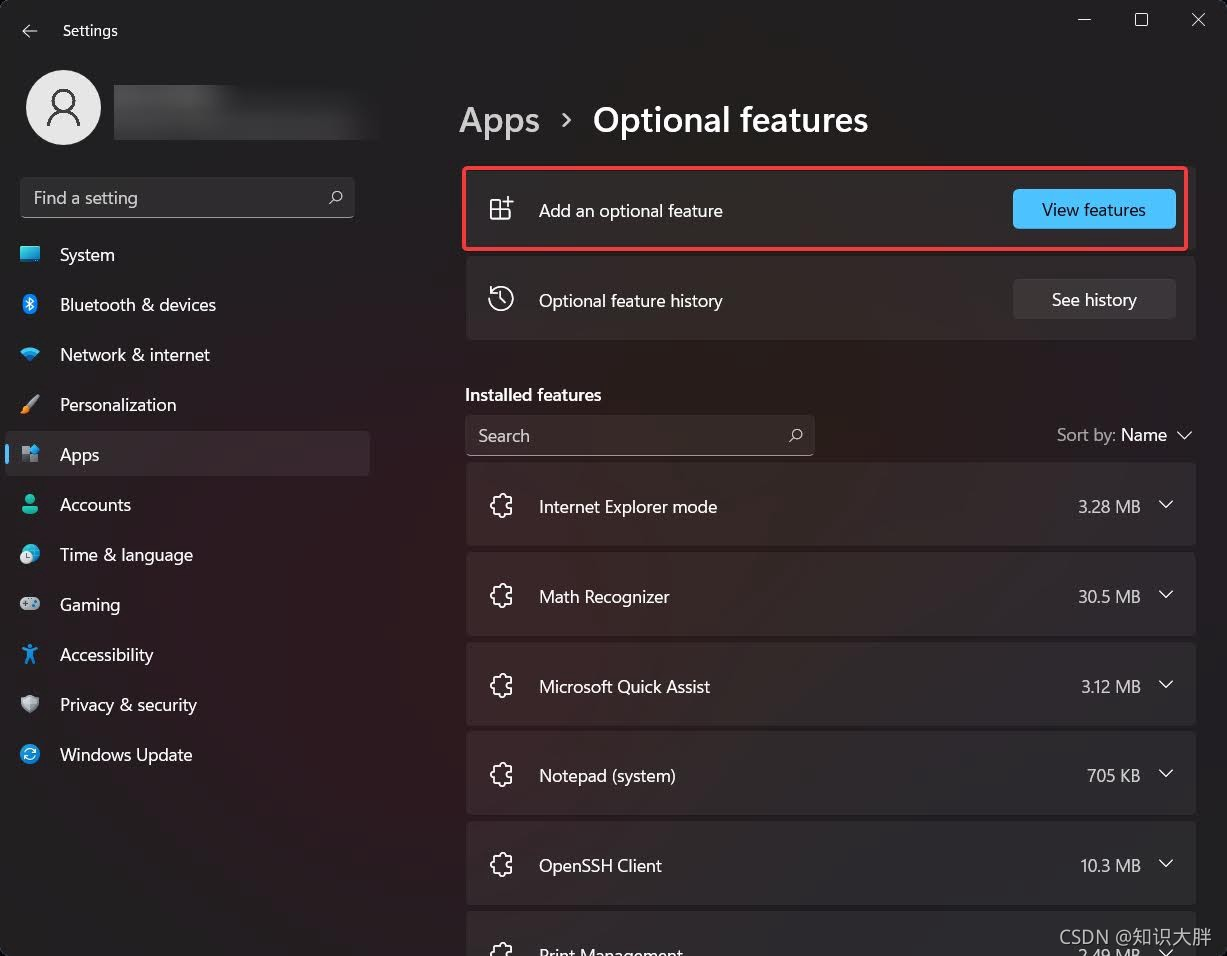
Task: Click the Accessibility figure icon
Action: click(x=30, y=654)
